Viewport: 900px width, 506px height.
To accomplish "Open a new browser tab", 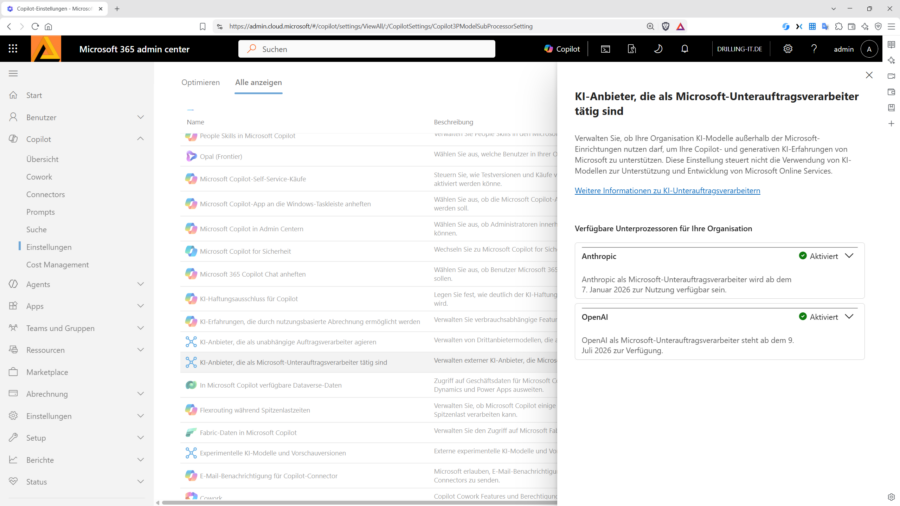I will (x=117, y=9).
